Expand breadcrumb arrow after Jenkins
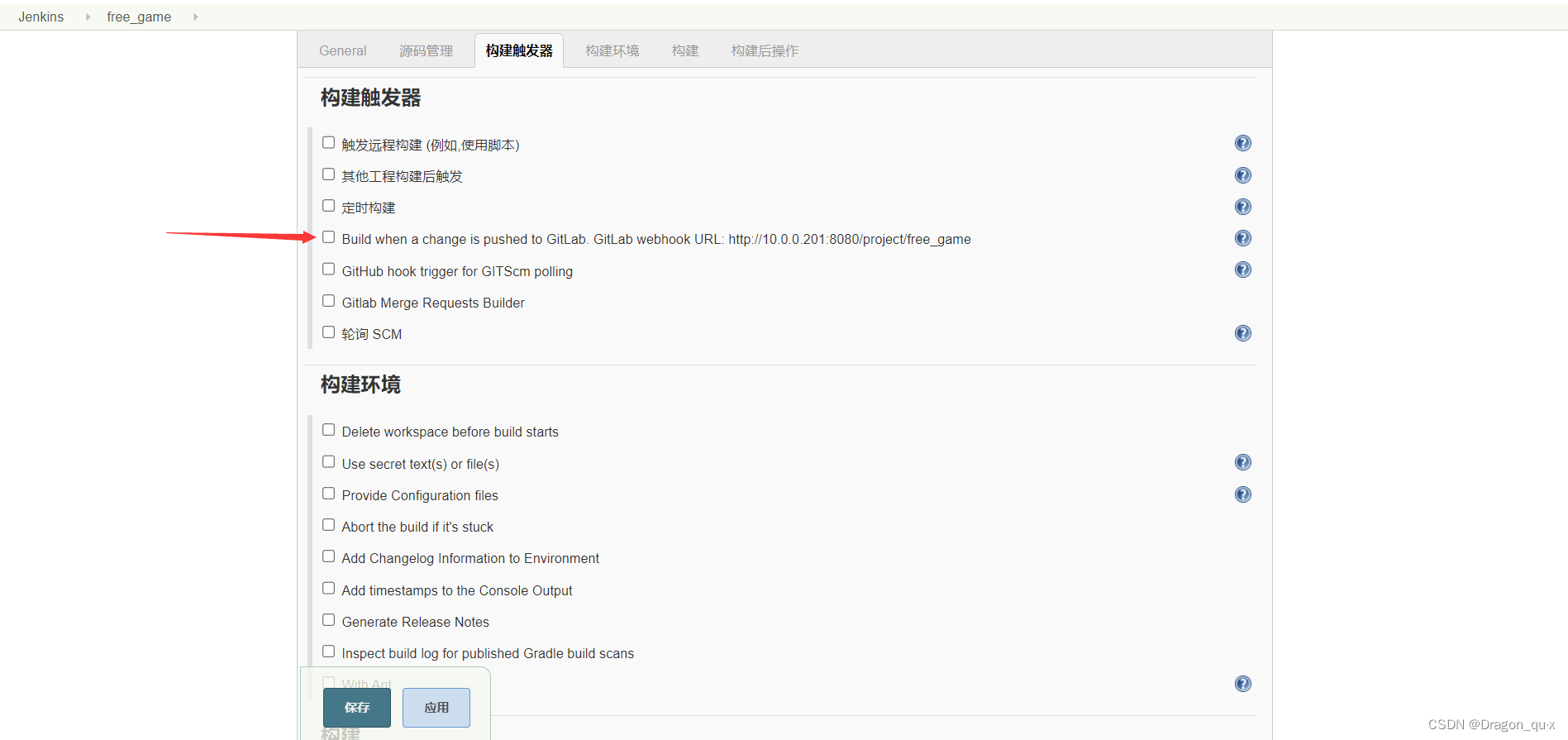Image resolution: width=1568 pixels, height=740 pixels. coord(88,17)
